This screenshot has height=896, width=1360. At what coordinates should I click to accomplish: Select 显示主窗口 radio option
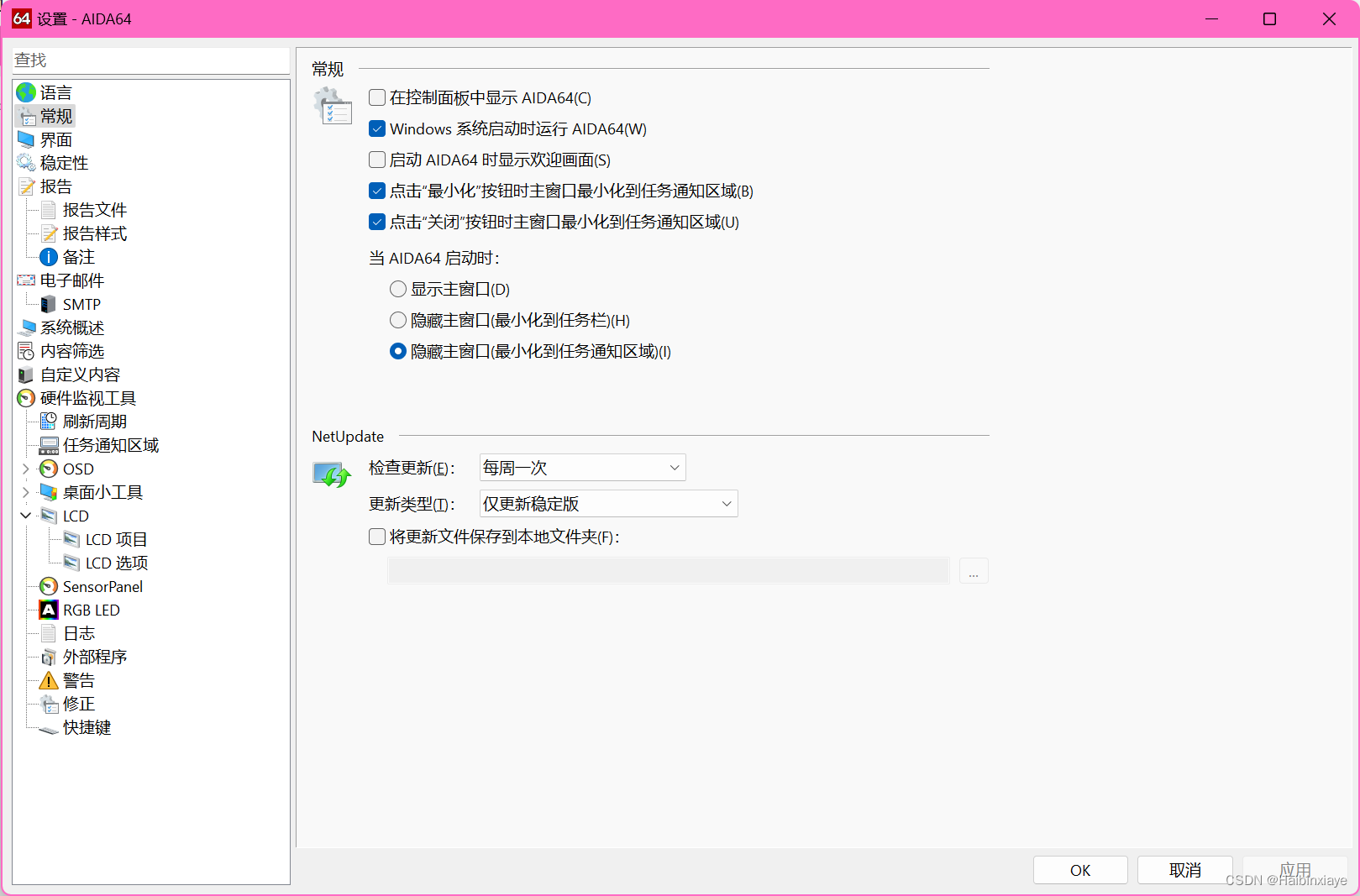[397, 288]
